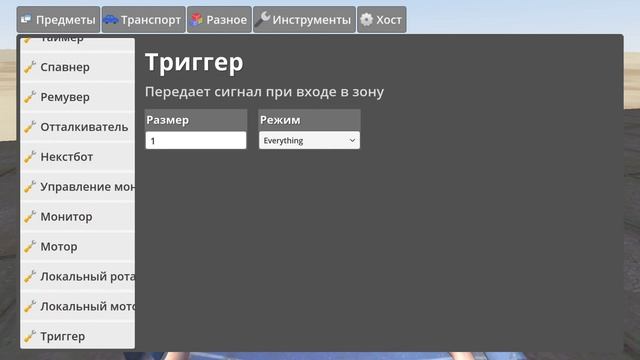Switch to the Транспорт tab
640x360 pixels.
pyautogui.click(x=144, y=20)
